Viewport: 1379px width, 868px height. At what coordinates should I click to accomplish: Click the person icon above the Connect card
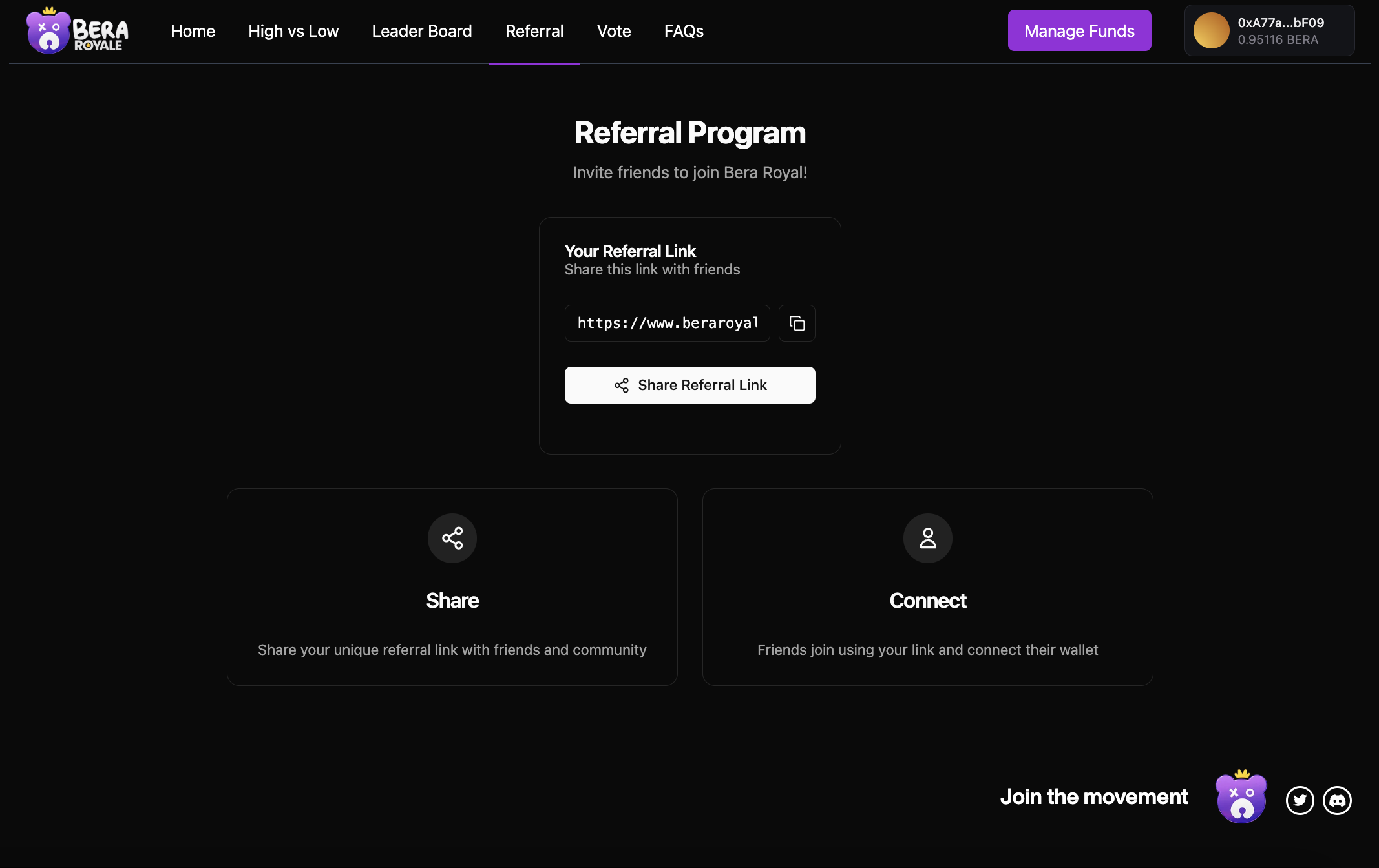click(x=928, y=538)
